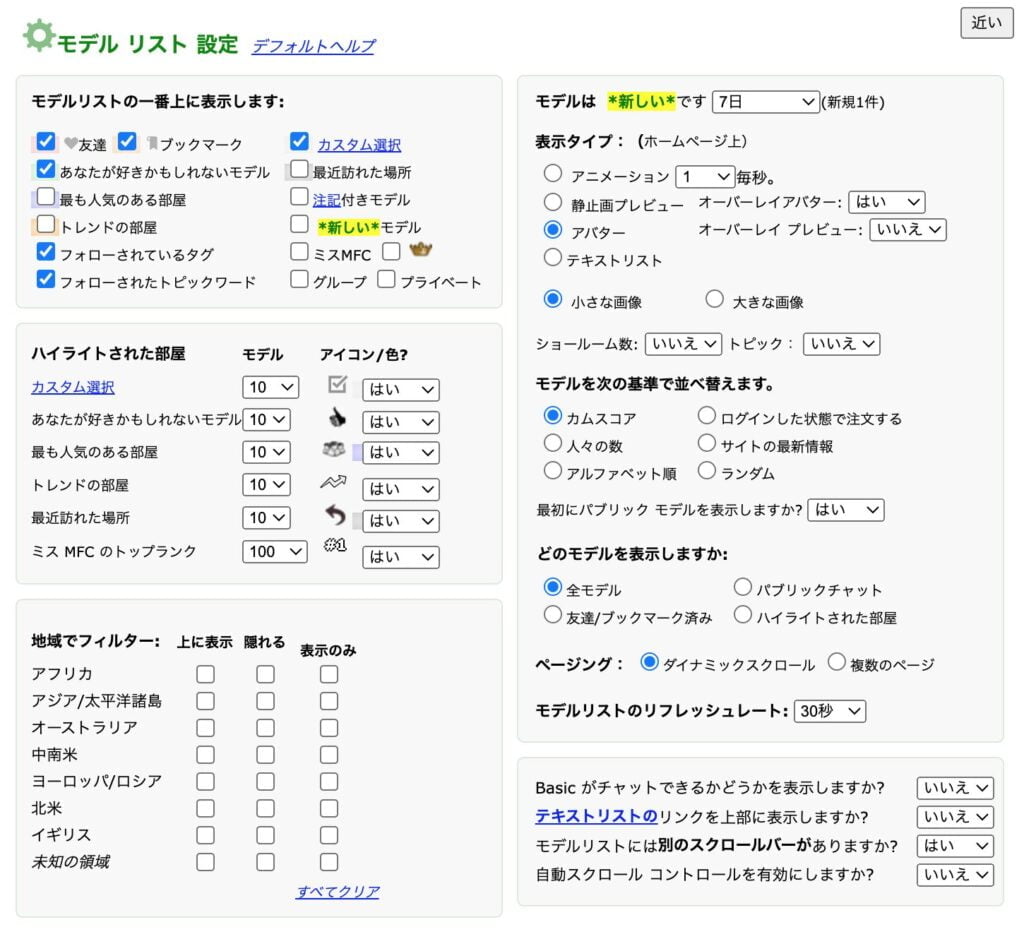
Task: Check the 隠れる box for 北米
Action: [265, 808]
